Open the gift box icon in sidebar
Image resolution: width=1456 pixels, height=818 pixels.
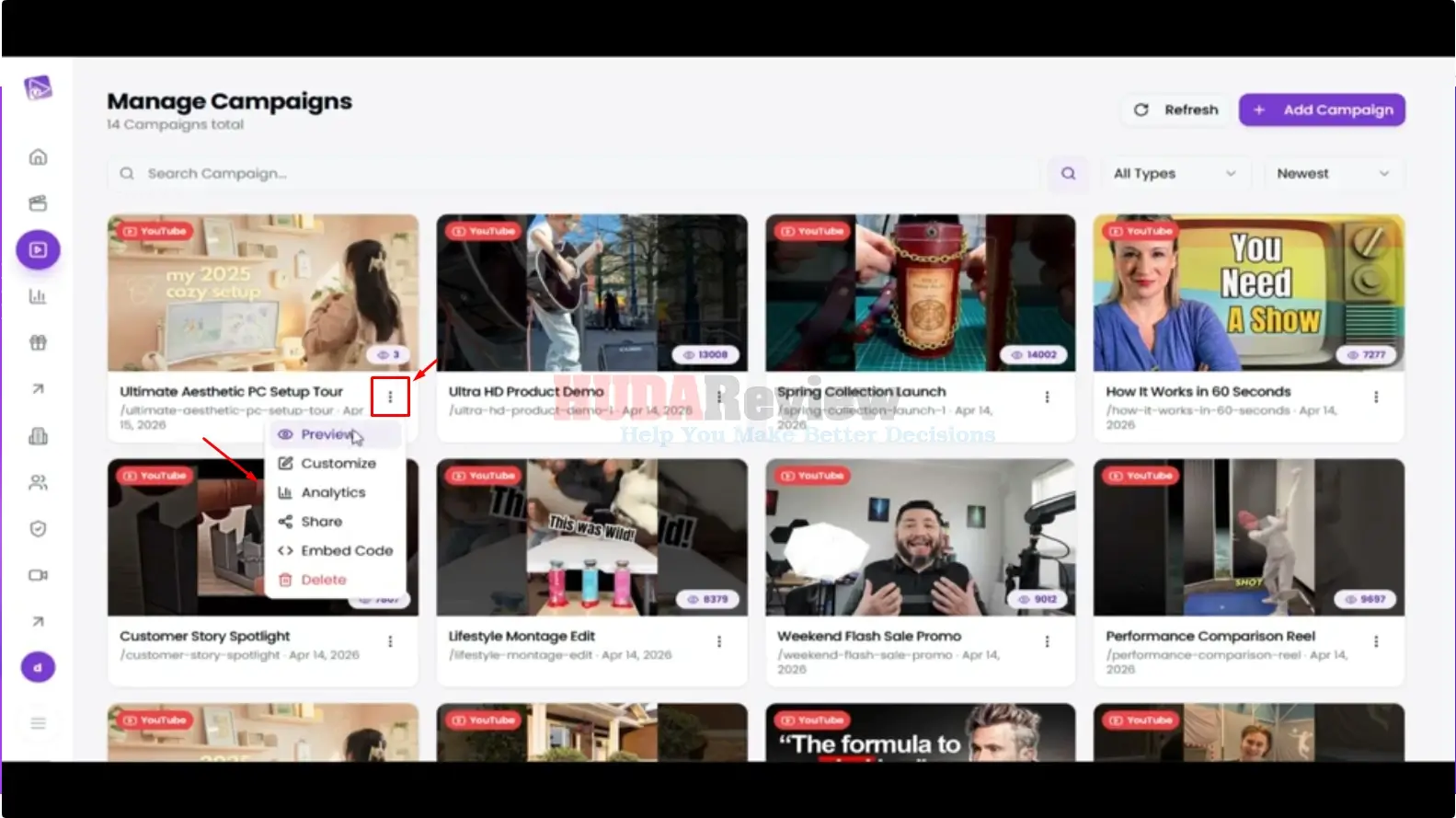coord(38,342)
